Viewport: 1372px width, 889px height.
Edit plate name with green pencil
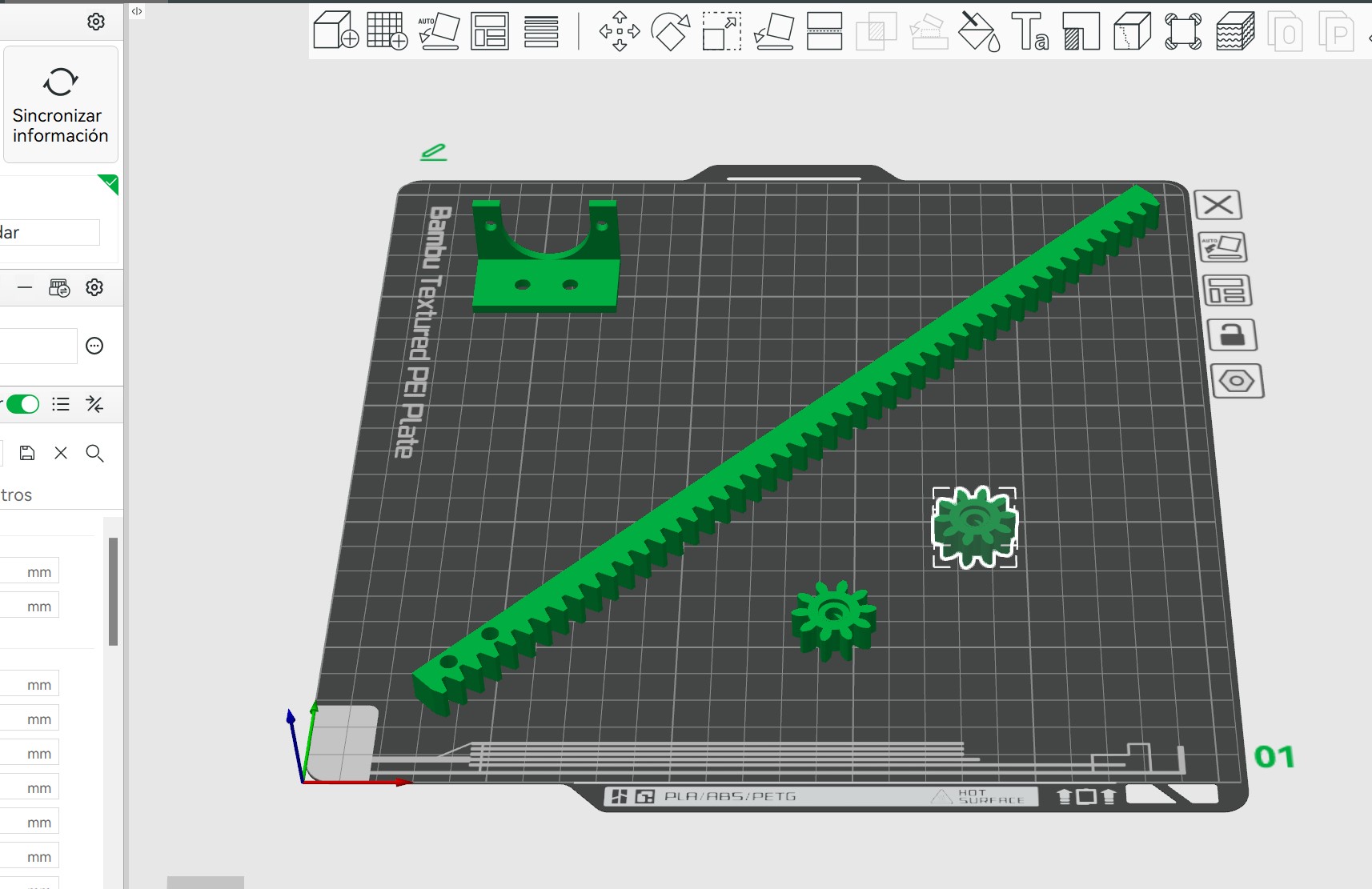coord(433,151)
